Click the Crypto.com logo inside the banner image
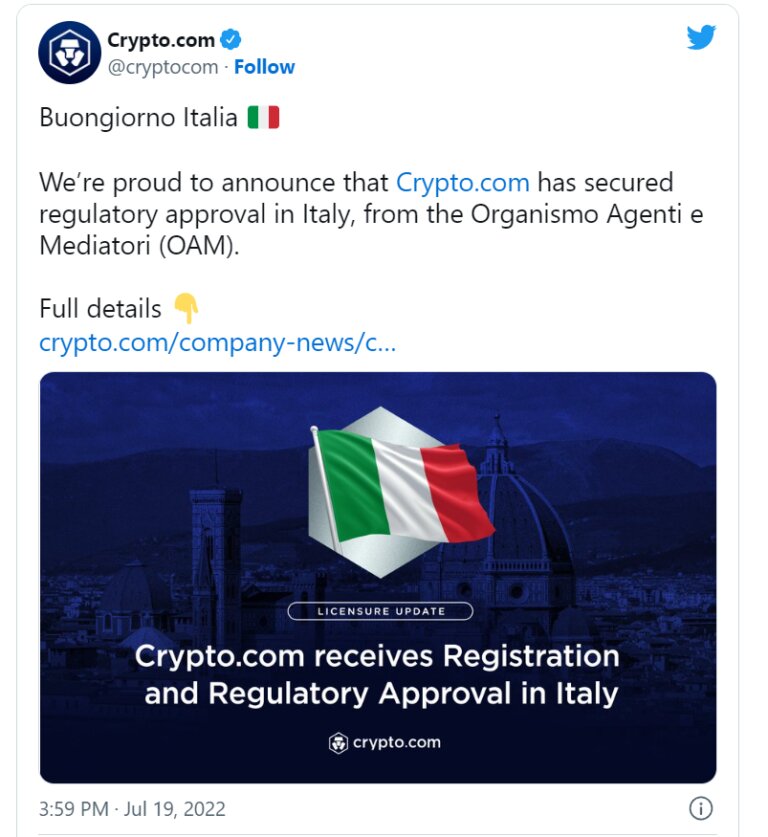768x837 pixels. 383,742
